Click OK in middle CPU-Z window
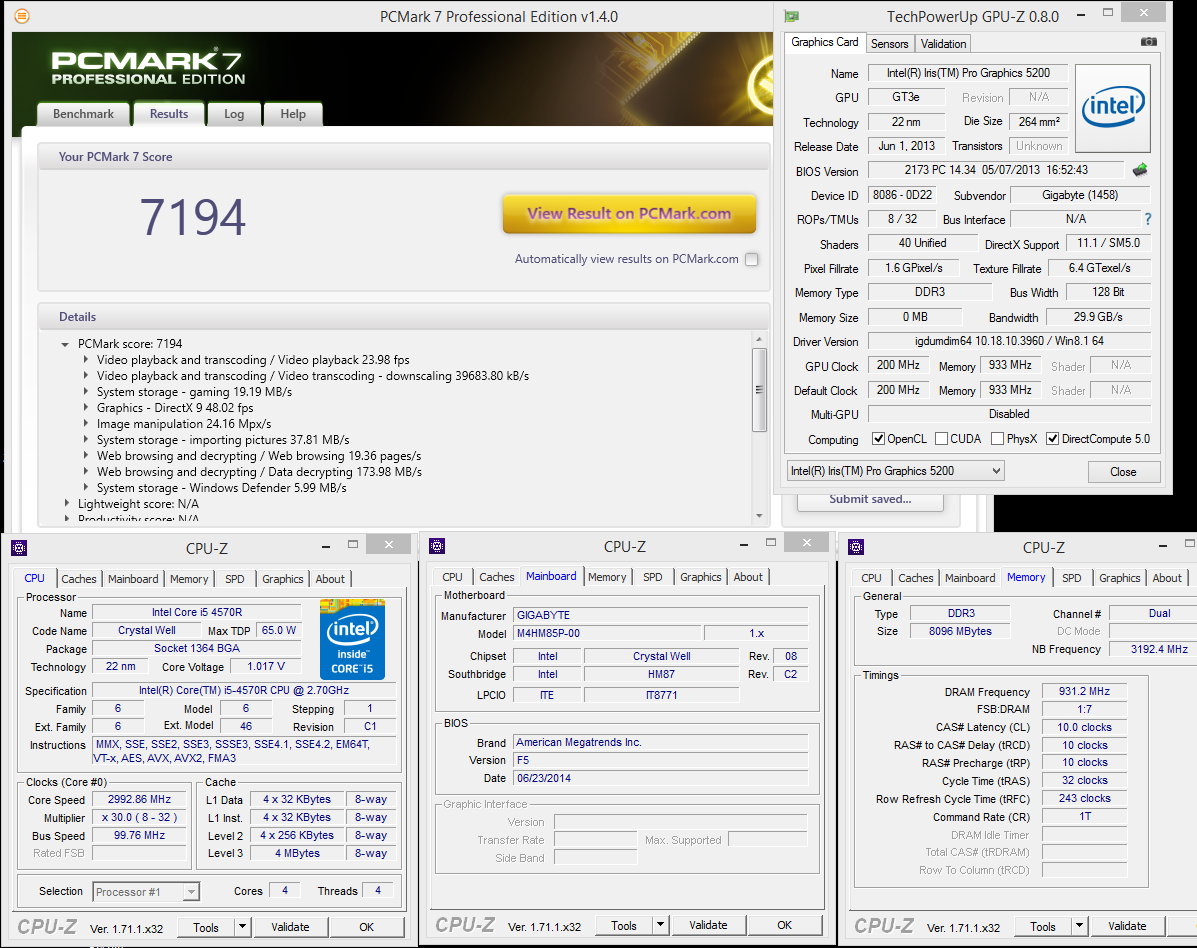The height and width of the screenshot is (948, 1197). (784, 924)
